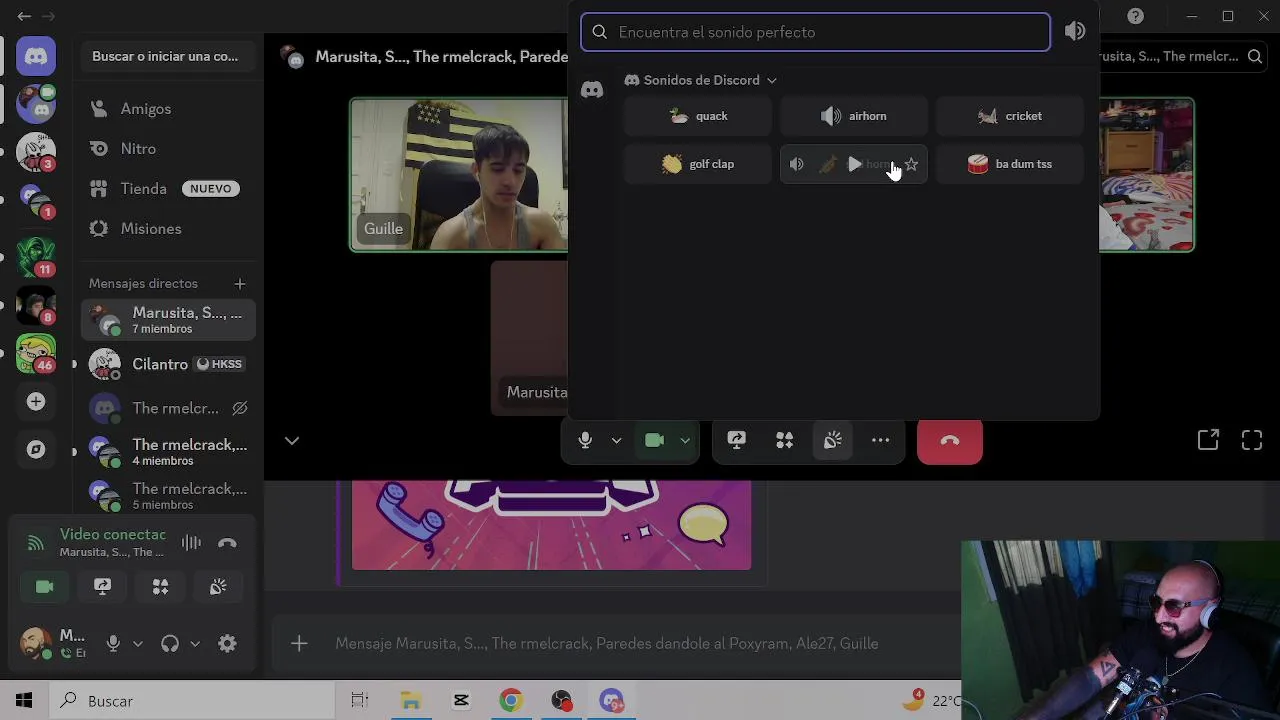Create new direct message plus icon

pyautogui.click(x=239, y=284)
